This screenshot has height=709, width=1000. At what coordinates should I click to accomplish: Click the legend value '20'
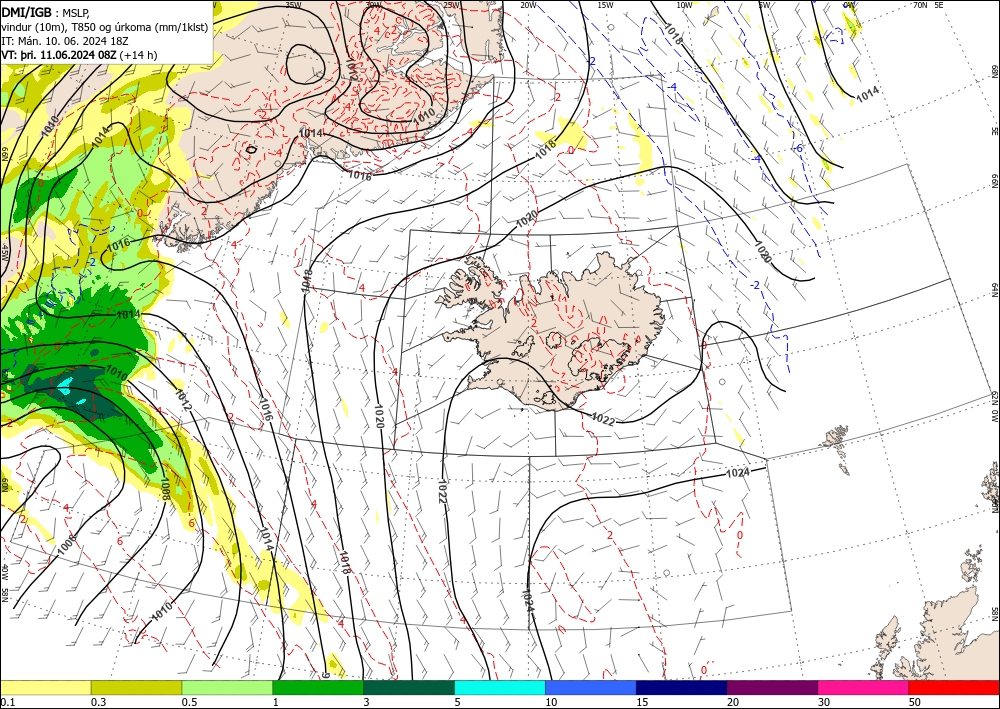click(733, 702)
